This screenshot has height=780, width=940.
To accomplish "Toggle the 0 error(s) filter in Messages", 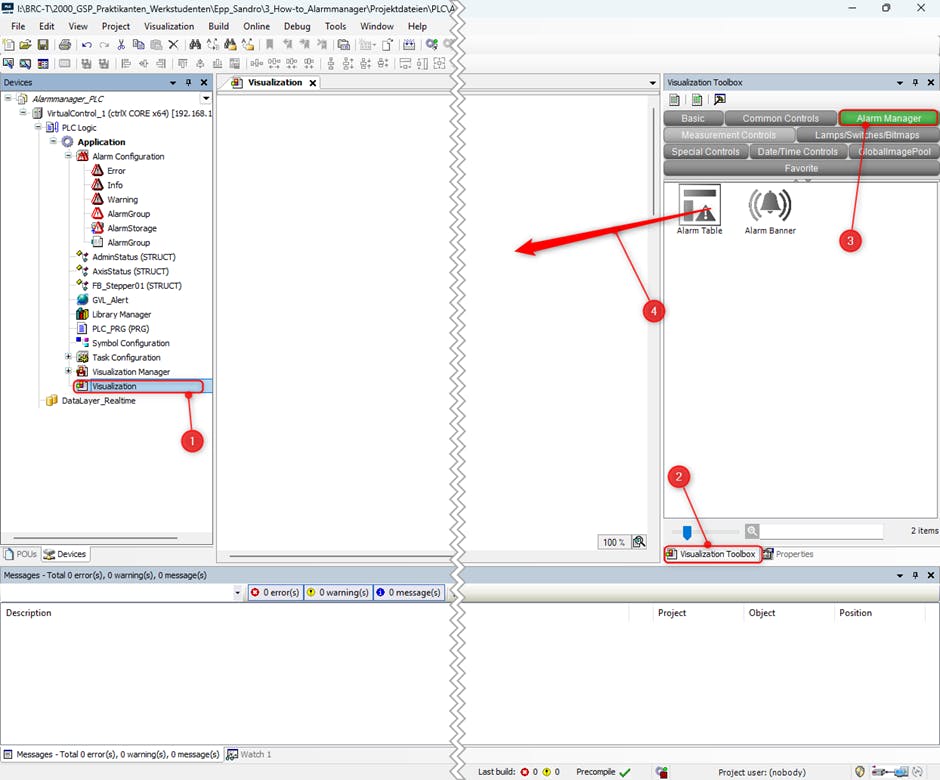I will pyautogui.click(x=274, y=592).
